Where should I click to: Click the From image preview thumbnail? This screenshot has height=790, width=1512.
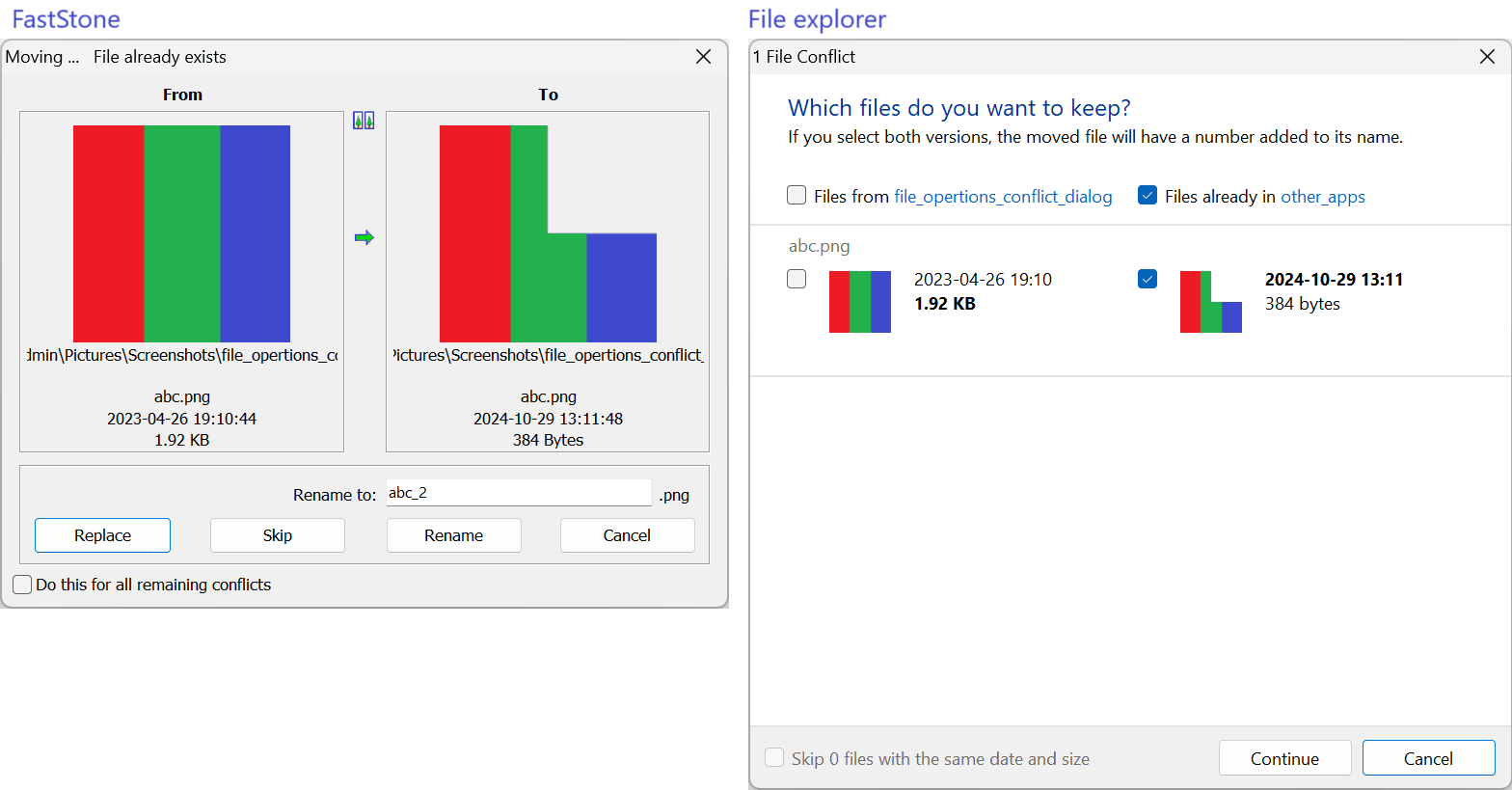[181, 233]
